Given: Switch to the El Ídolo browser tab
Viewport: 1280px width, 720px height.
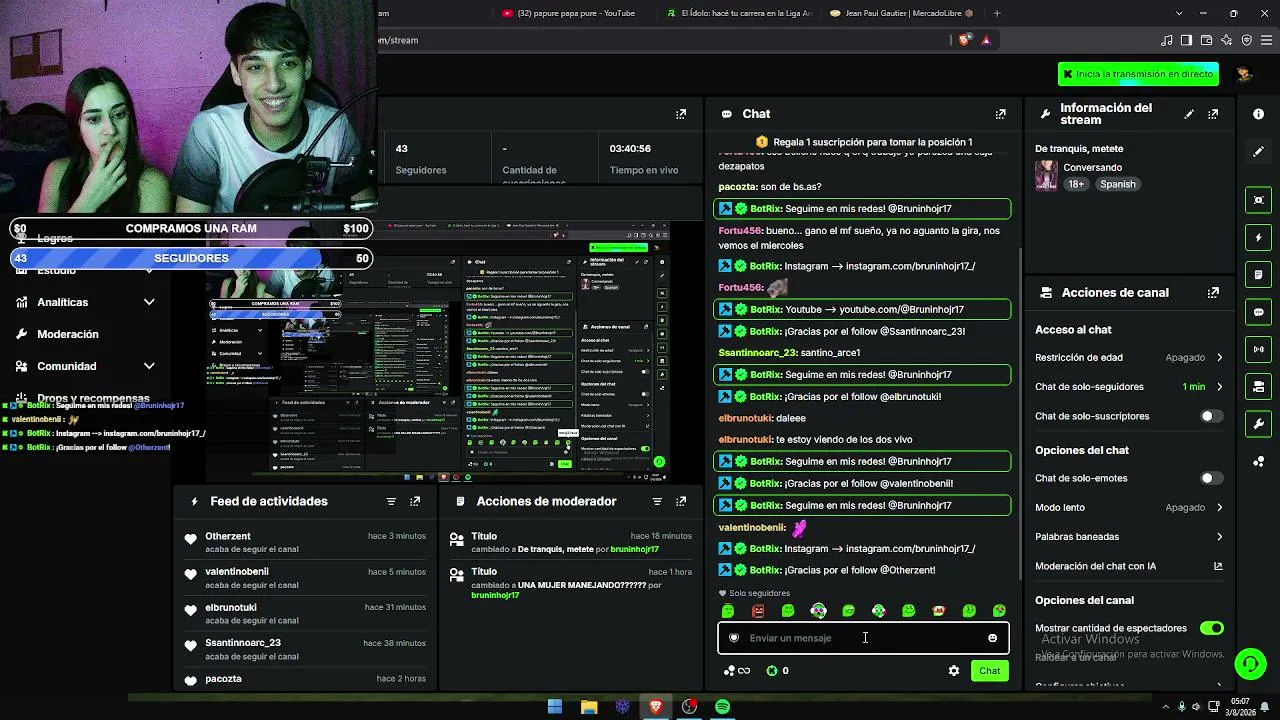Looking at the screenshot, I should click(x=740, y=13).
